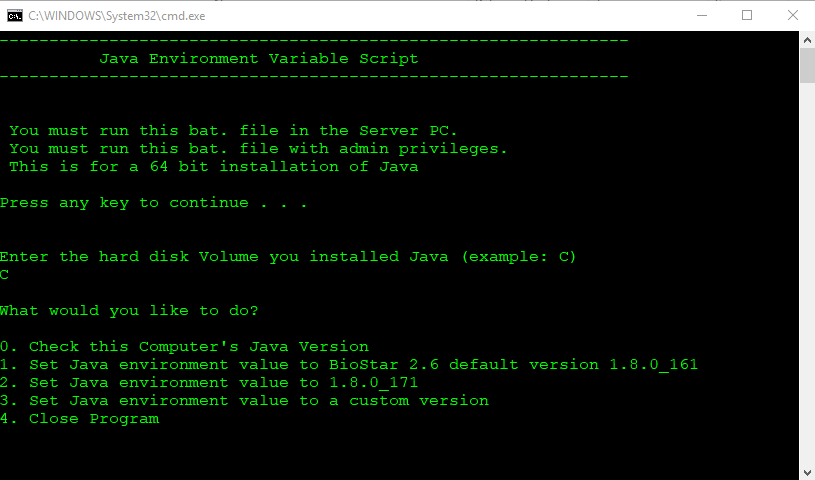Image resolution: width=815 pixels, height=480 pixels.
Task: Click option 4 Close Program line
Action: click(x=80, y=419)
